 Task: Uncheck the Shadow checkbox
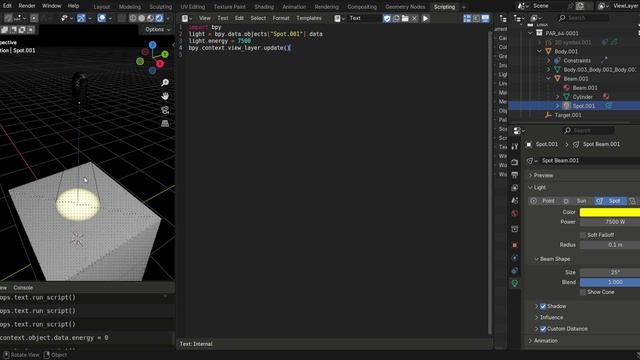(543, 306)
